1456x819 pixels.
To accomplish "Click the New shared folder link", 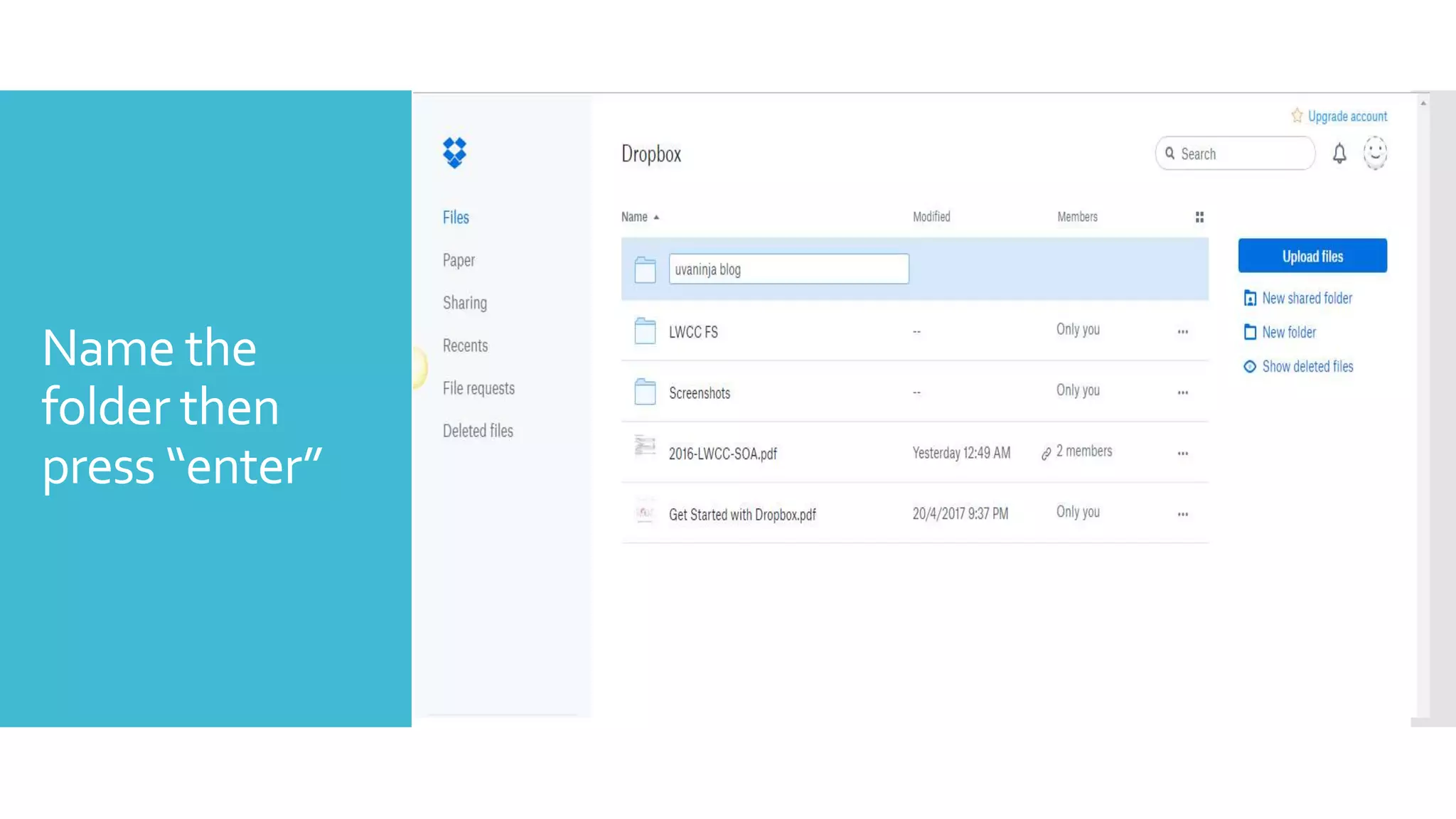I will pyautogui.click(x=1306, y=299).
